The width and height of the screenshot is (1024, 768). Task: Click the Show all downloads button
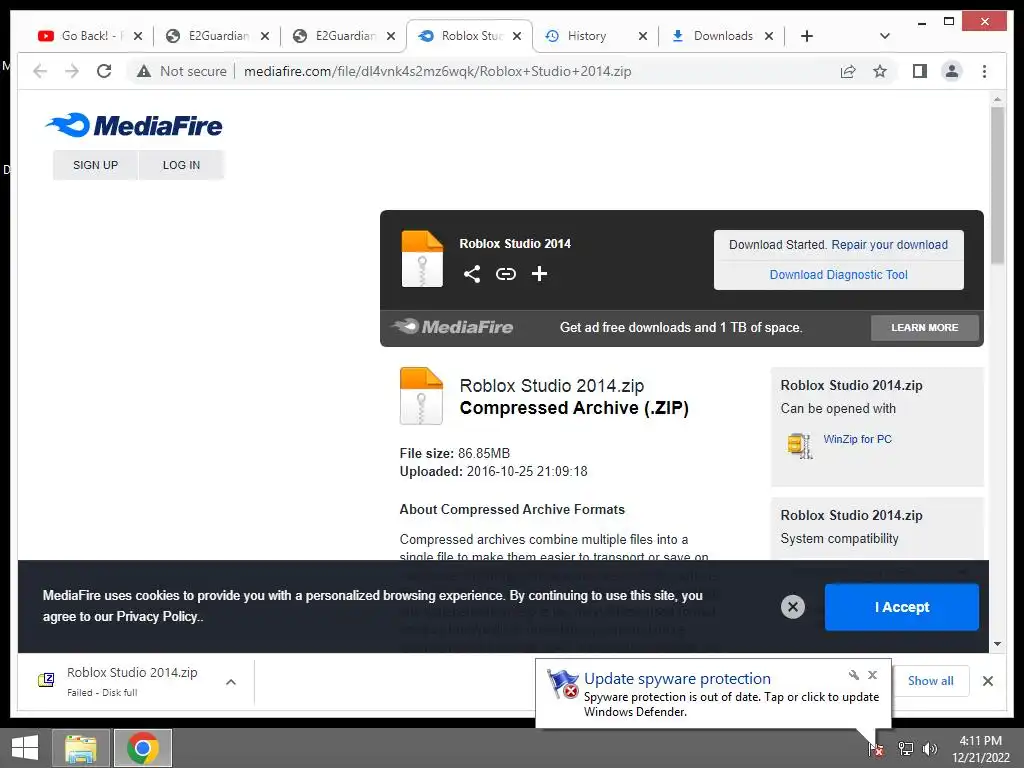click(x=931, y=681)
